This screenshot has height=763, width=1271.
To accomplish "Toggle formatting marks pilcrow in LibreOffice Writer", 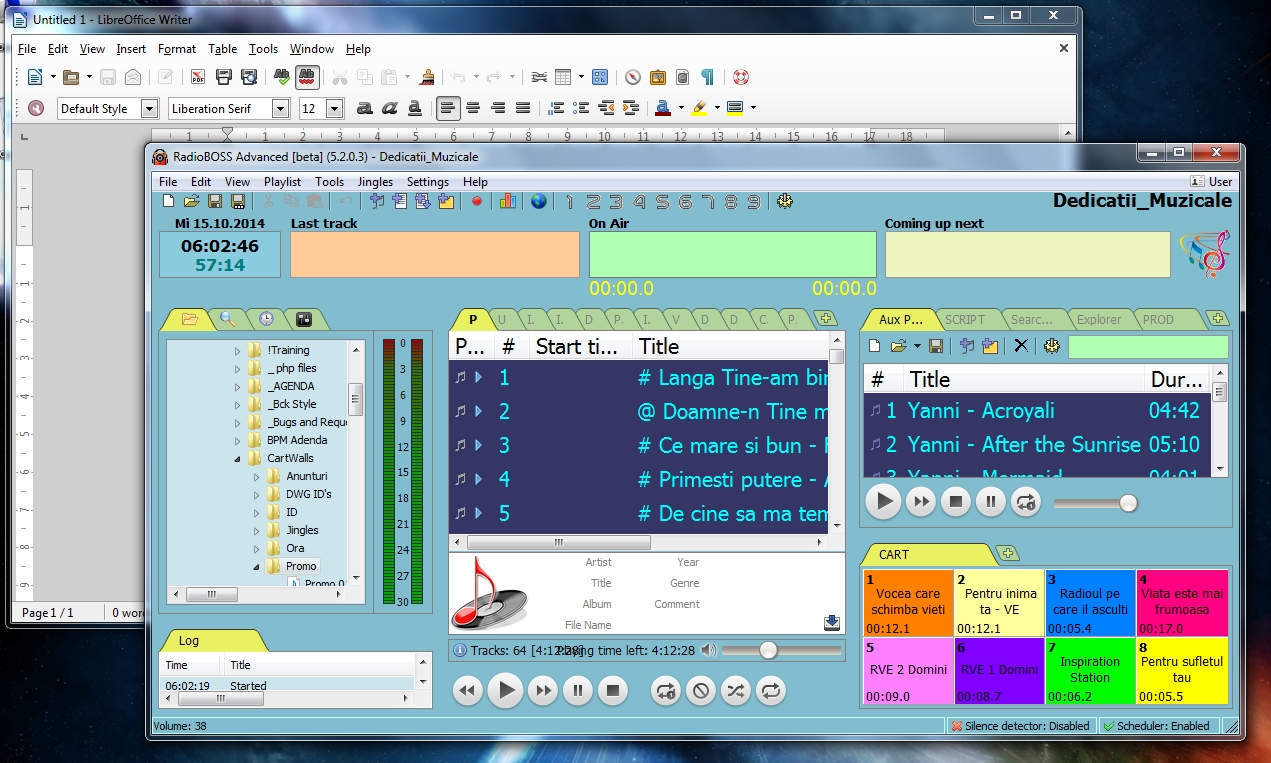I will click(x=707, y=77).
